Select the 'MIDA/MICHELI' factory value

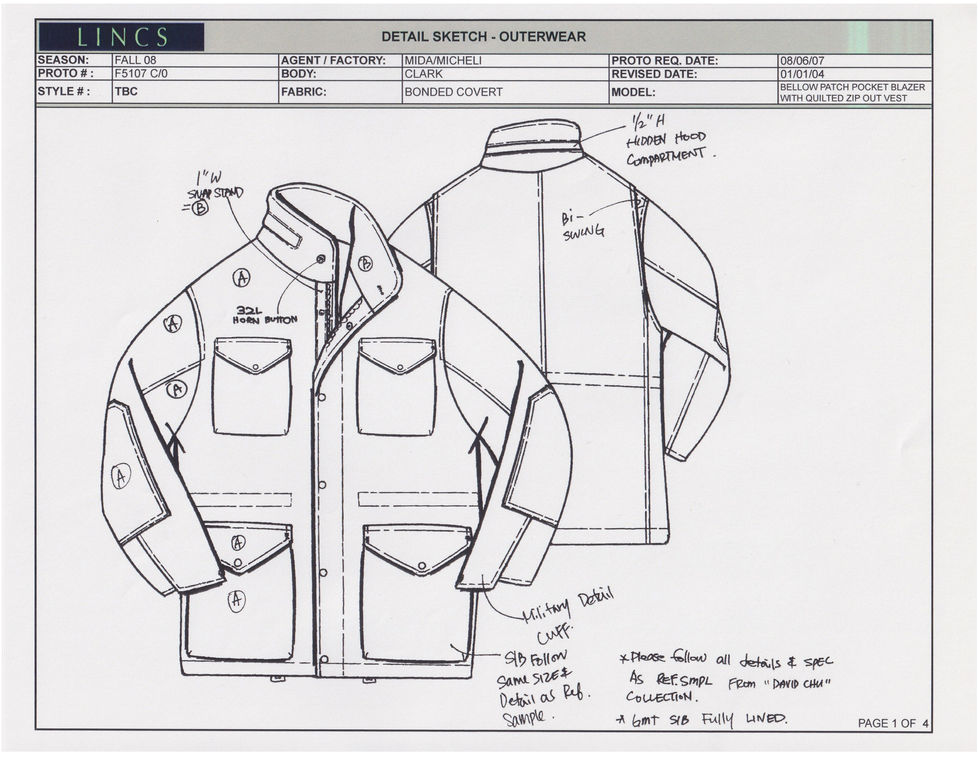pyautogui.click(x=443, y=61)
